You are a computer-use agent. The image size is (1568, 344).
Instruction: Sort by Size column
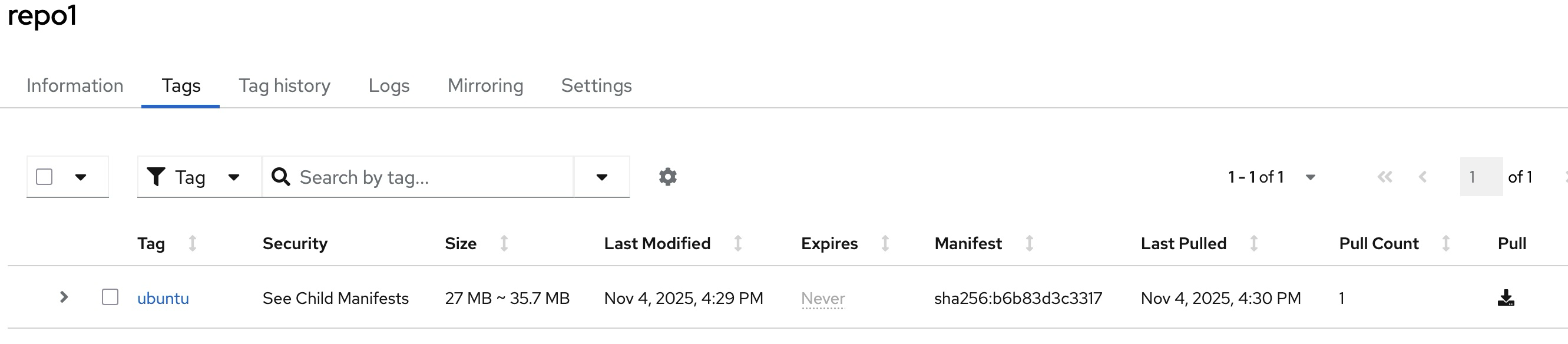tap(504, 243)
